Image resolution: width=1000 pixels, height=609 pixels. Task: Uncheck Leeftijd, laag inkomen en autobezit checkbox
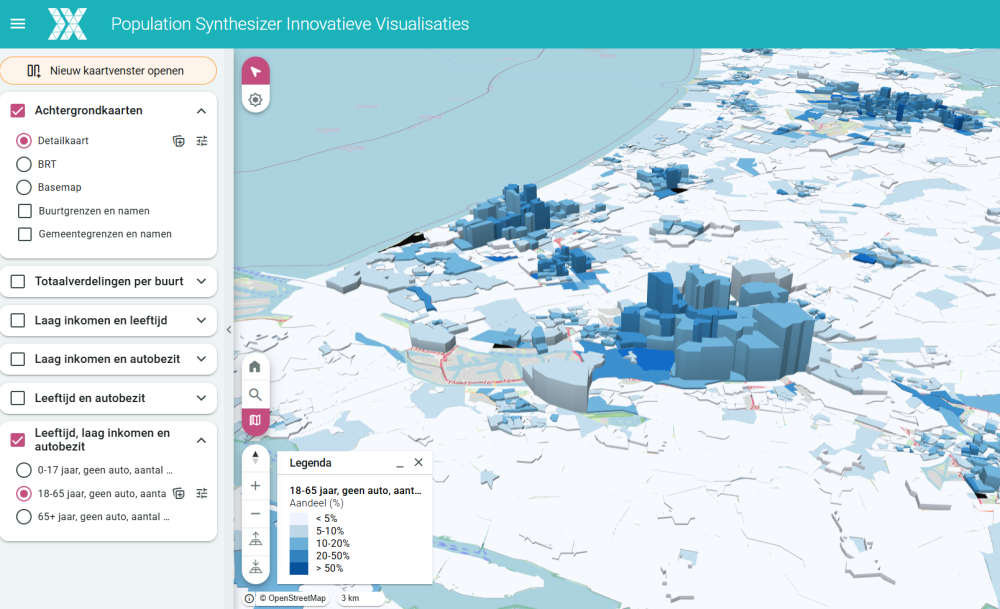(x=18, y=440)
